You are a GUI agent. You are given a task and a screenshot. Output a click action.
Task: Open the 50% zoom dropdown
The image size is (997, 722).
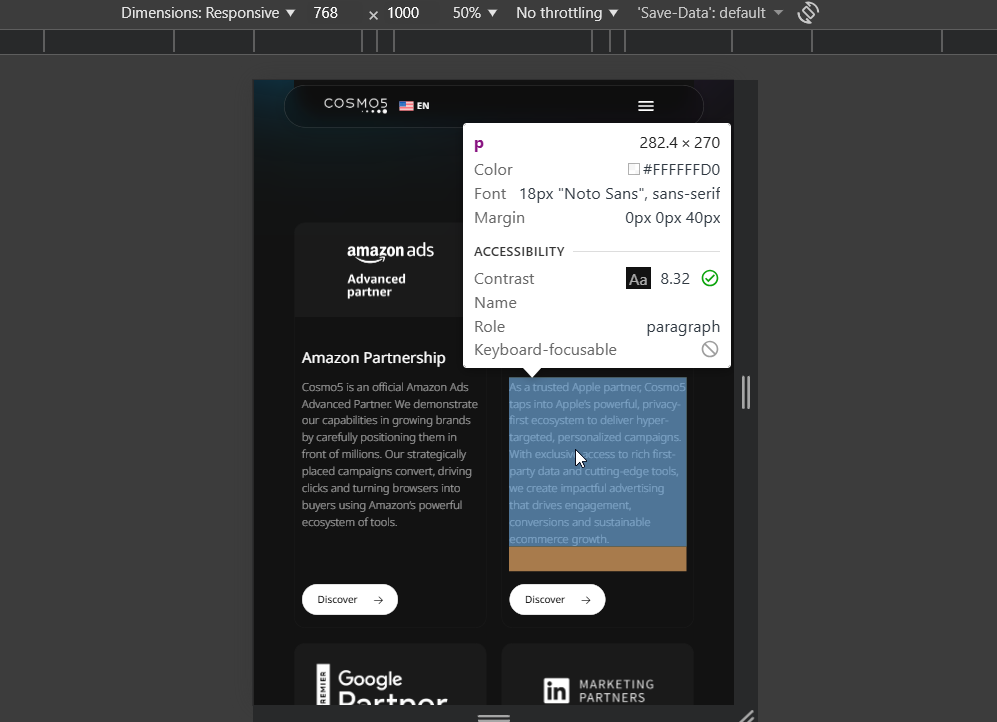(x=474, y=13)
